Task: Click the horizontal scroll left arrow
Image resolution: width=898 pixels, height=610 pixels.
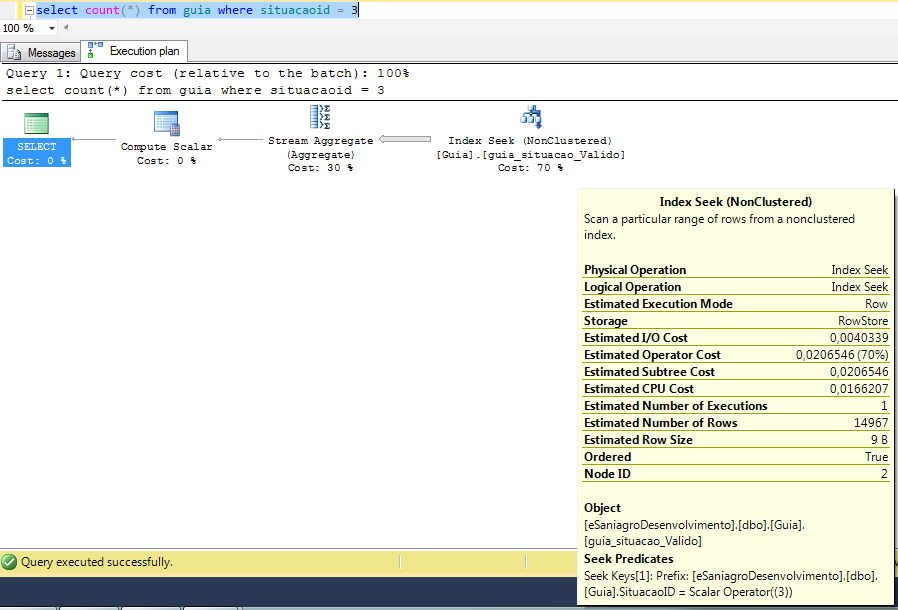Action: pyautogui.click(x=66, y=27)
